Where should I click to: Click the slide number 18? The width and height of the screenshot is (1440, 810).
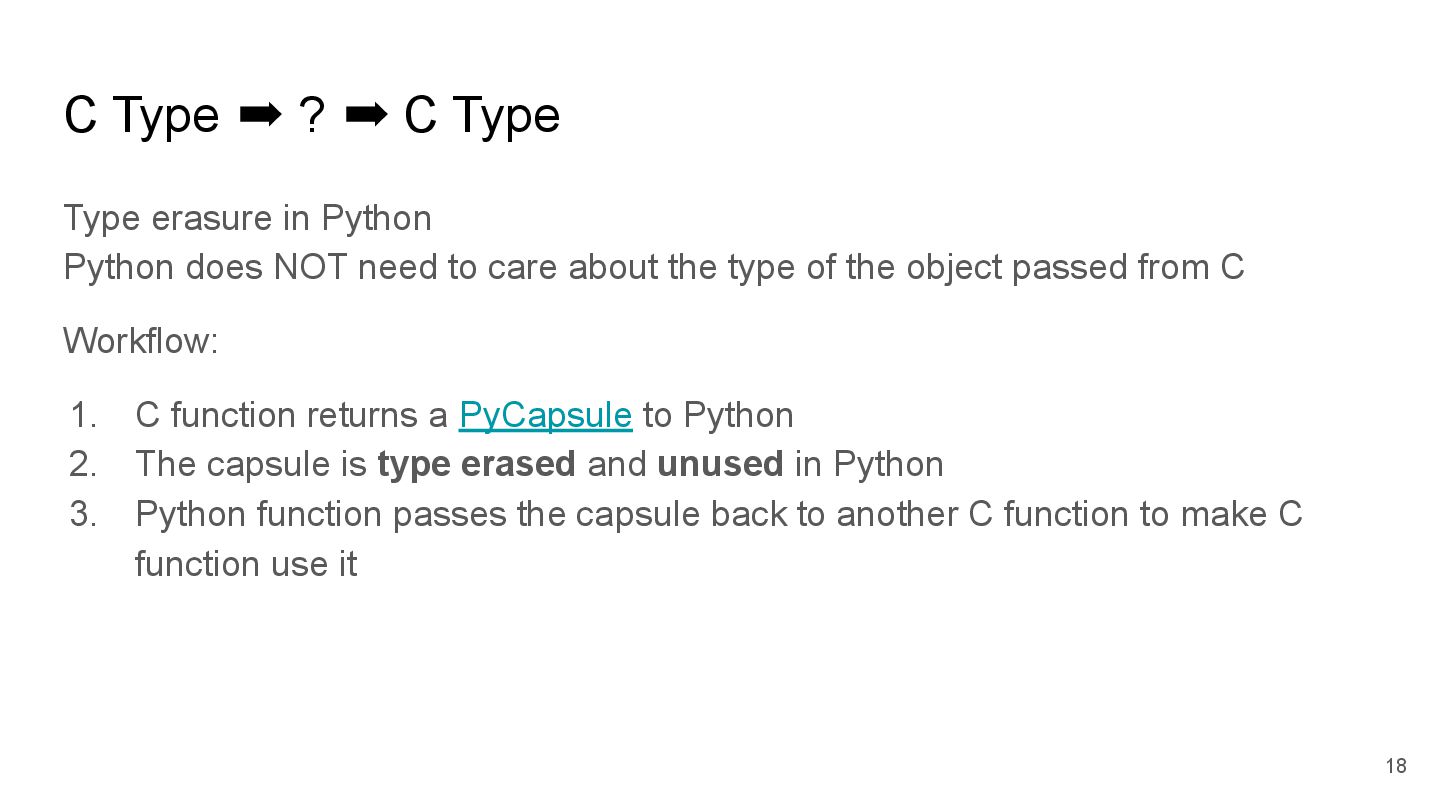pyautogui.click(x=1395, y=766)
